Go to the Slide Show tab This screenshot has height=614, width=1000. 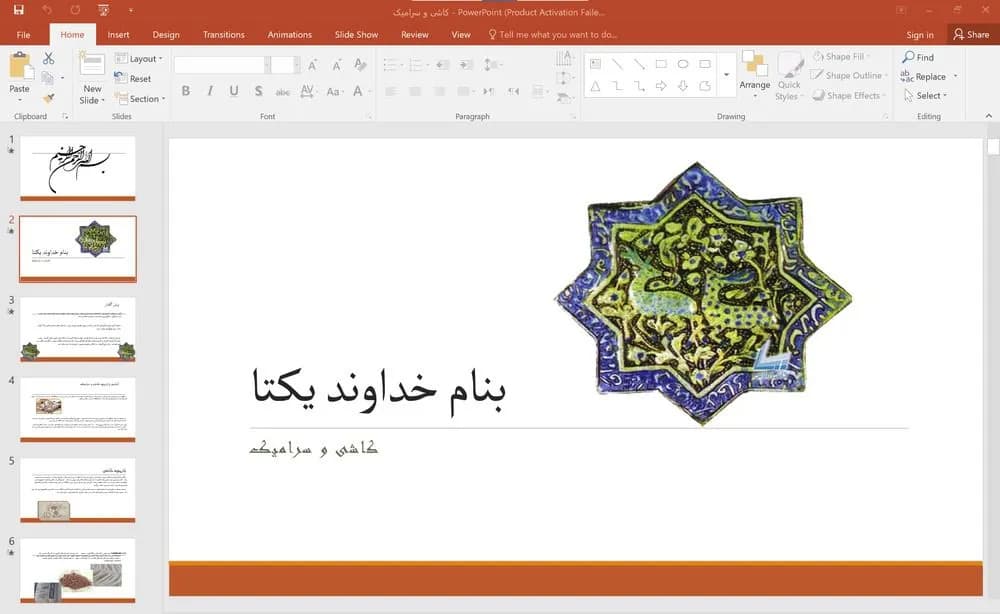point(357,34)
